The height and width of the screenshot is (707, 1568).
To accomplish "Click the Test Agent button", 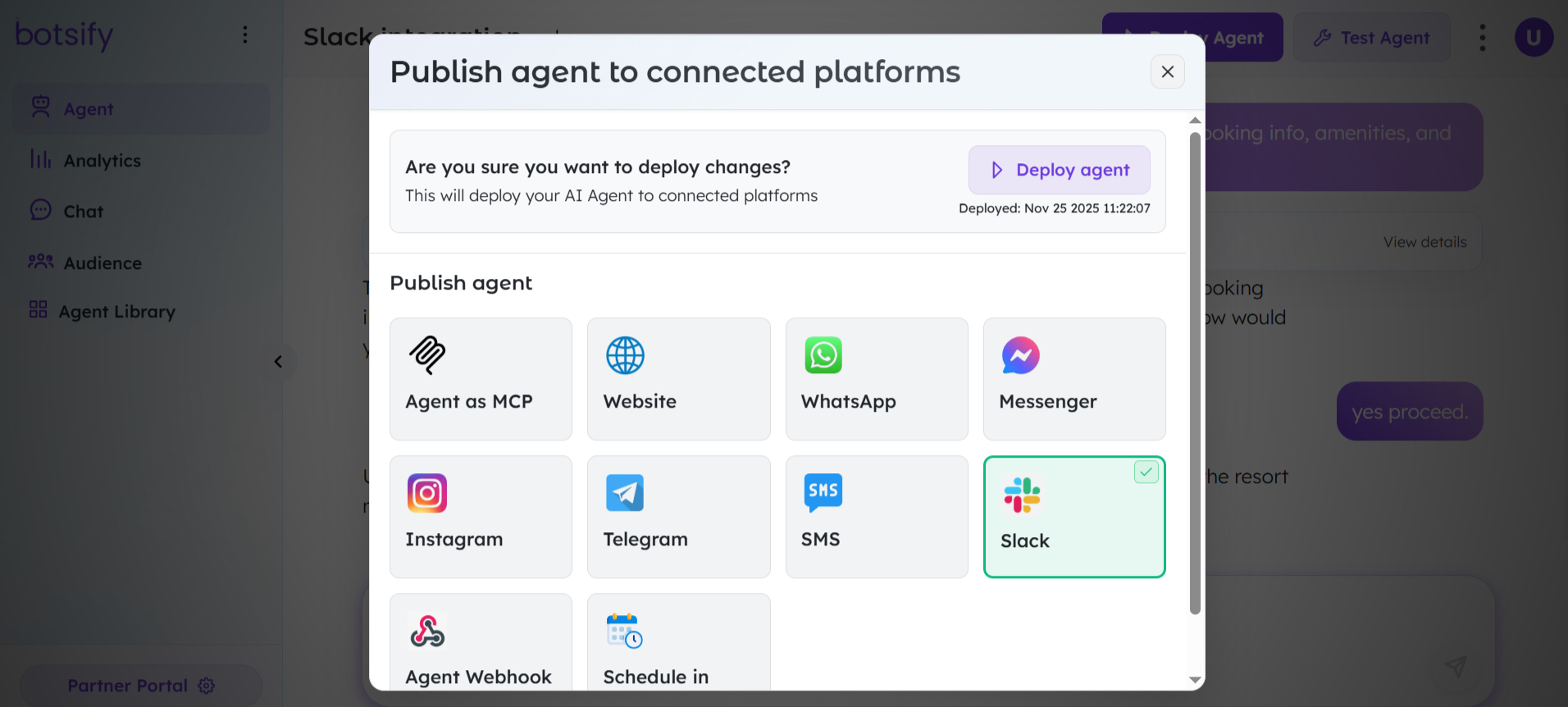I will pyautogui.click(x=1372, y=38).
